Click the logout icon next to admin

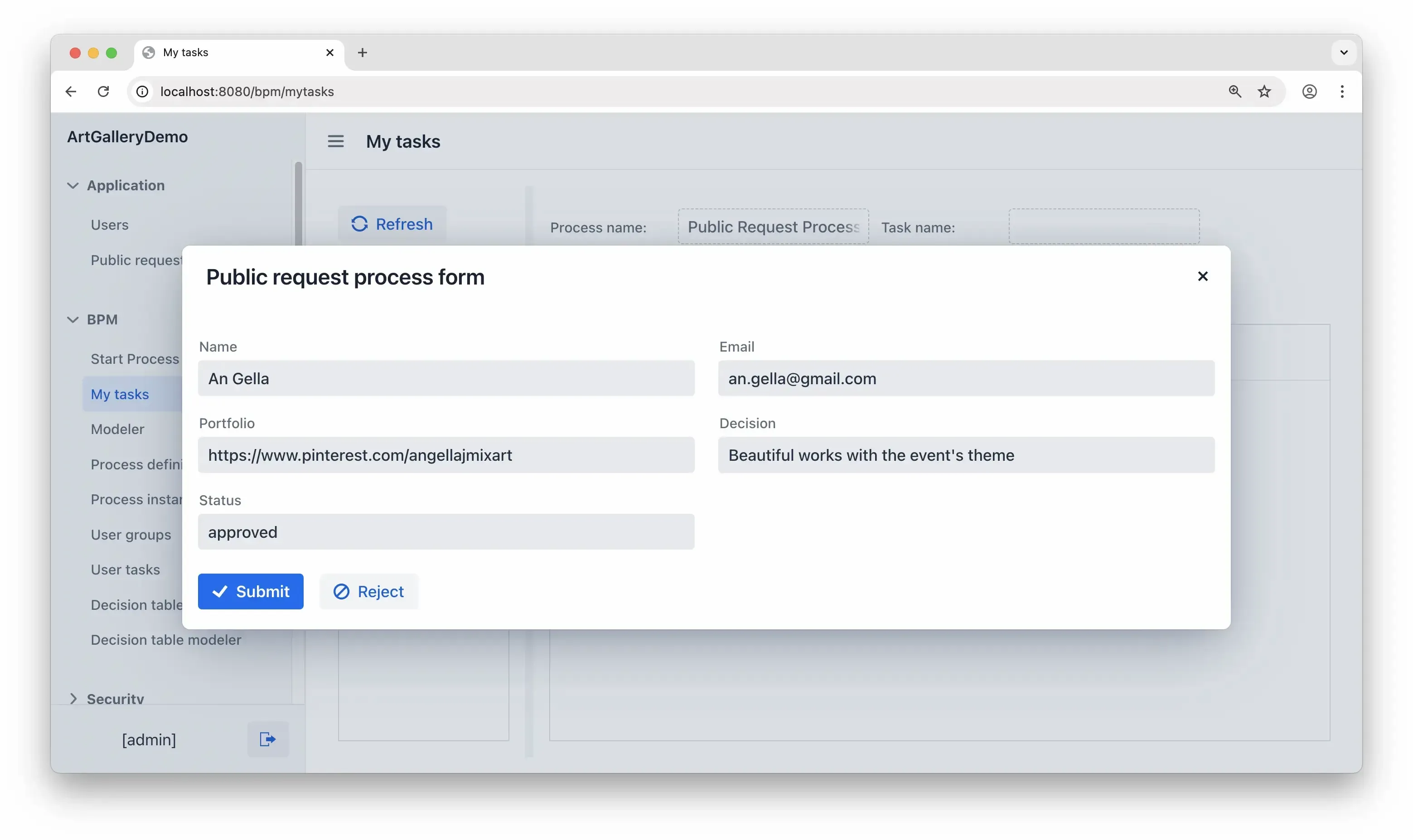tap(268, 739)
